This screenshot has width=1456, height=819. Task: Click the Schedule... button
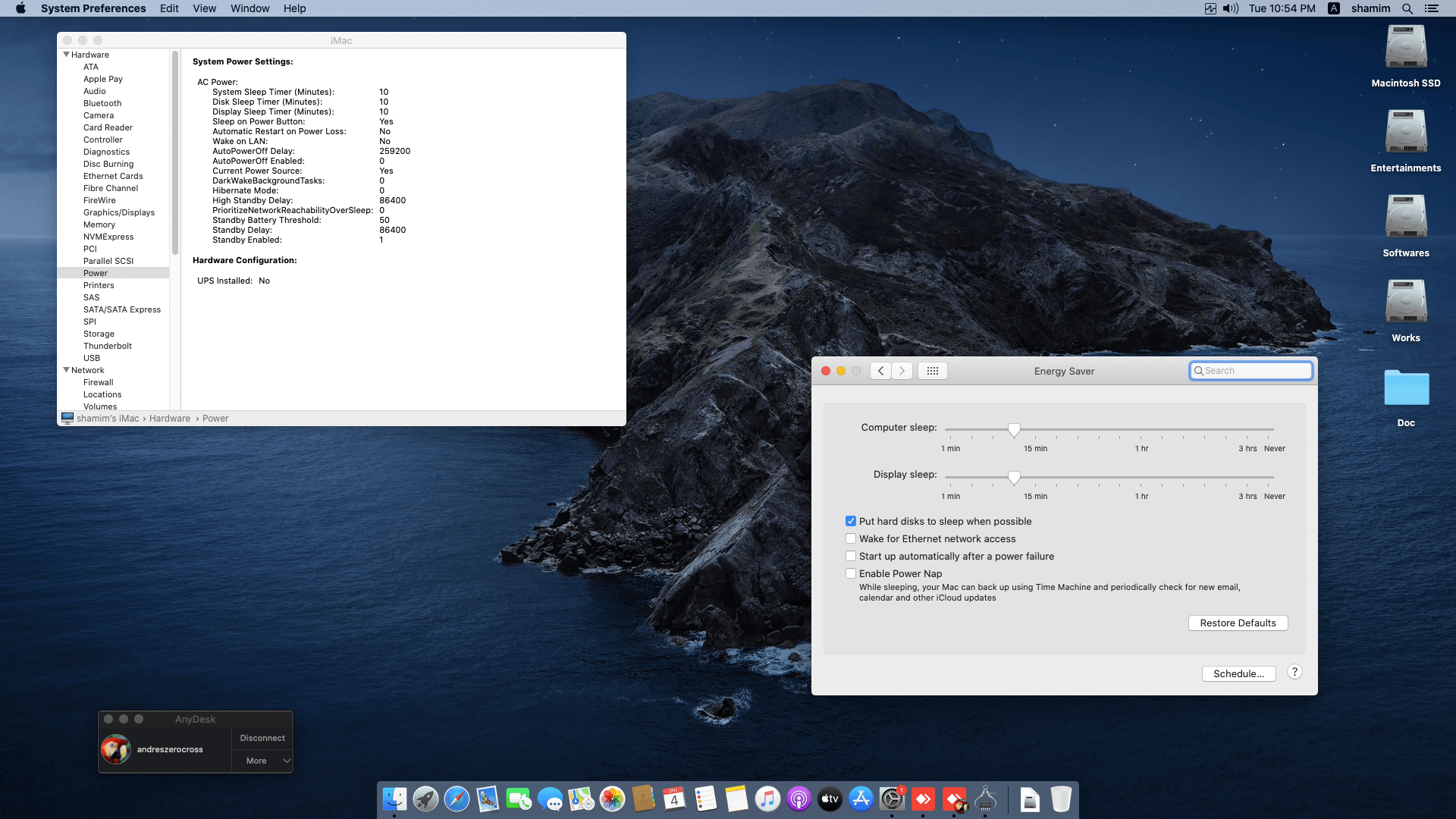coord(1238,673)
